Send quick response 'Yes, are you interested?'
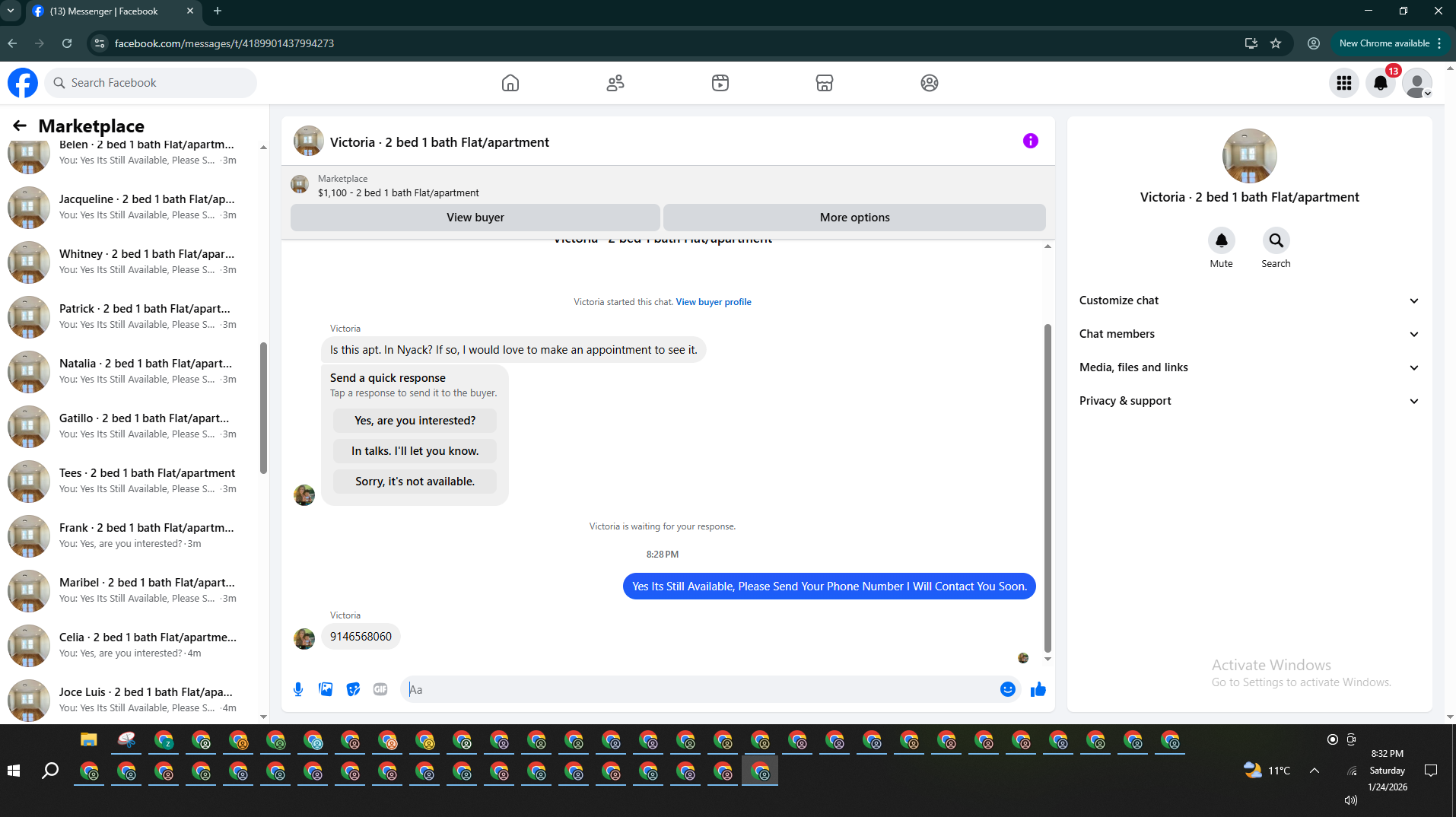 [x=415, y=421]
